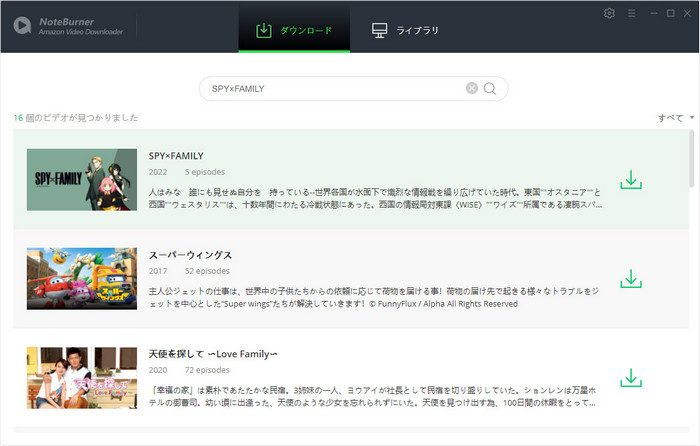Image resolution: width=700 pixels, height=446 pixels.
Task: Click the '72 episodes' text
Action: pos(207,370)
